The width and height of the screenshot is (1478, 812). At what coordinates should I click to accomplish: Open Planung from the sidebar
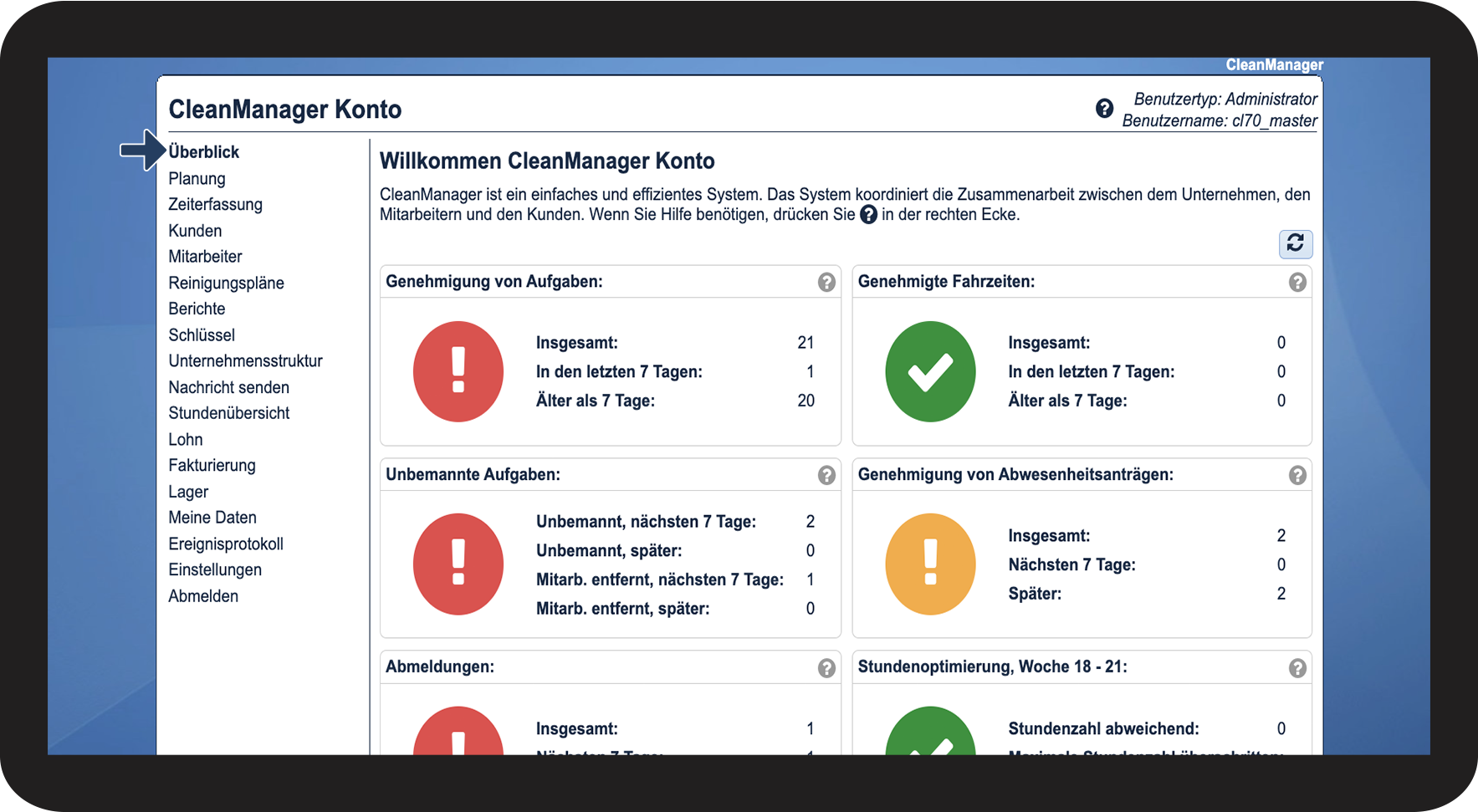(197, 178)
